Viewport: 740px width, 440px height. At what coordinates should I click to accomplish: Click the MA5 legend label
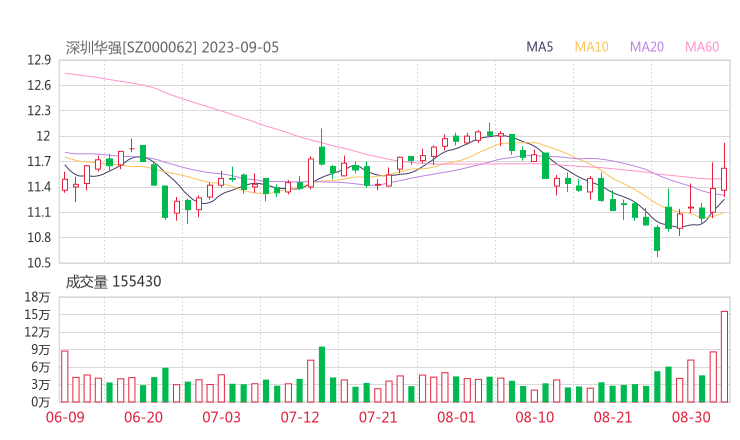pyautogui.click(x=539, y=47)
